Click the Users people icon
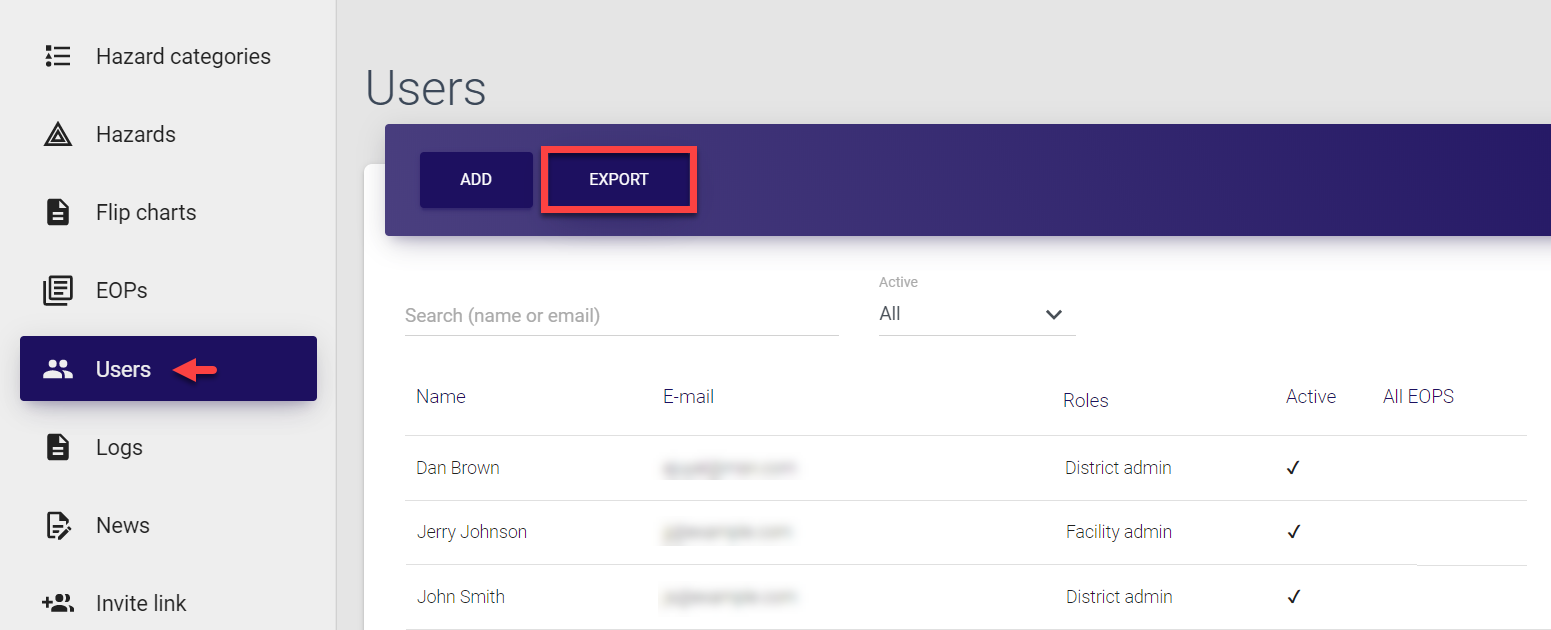Screen dimensions: 1551x630 [x=58, y=369]
